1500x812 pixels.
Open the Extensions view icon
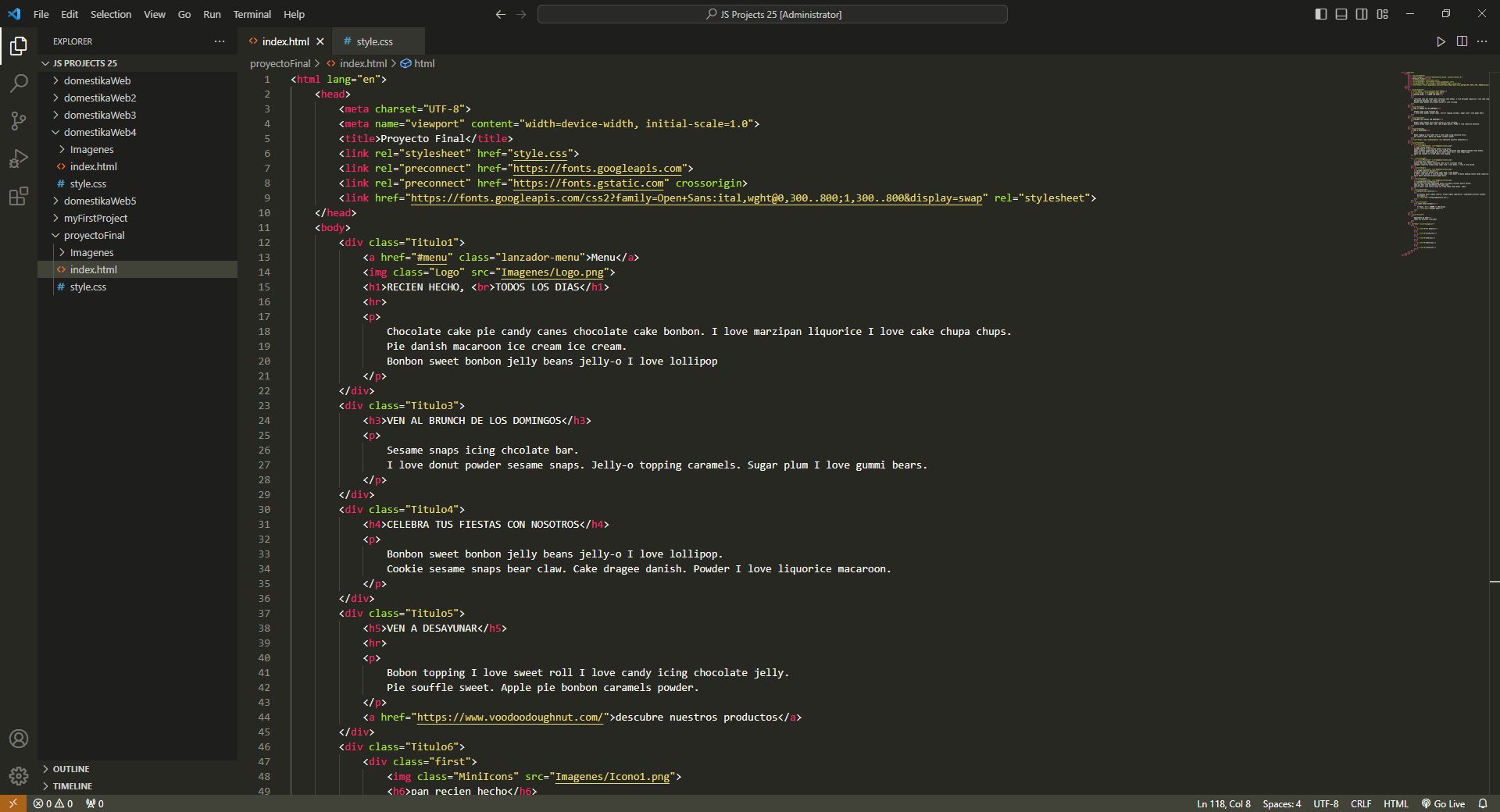click(19, 196)
